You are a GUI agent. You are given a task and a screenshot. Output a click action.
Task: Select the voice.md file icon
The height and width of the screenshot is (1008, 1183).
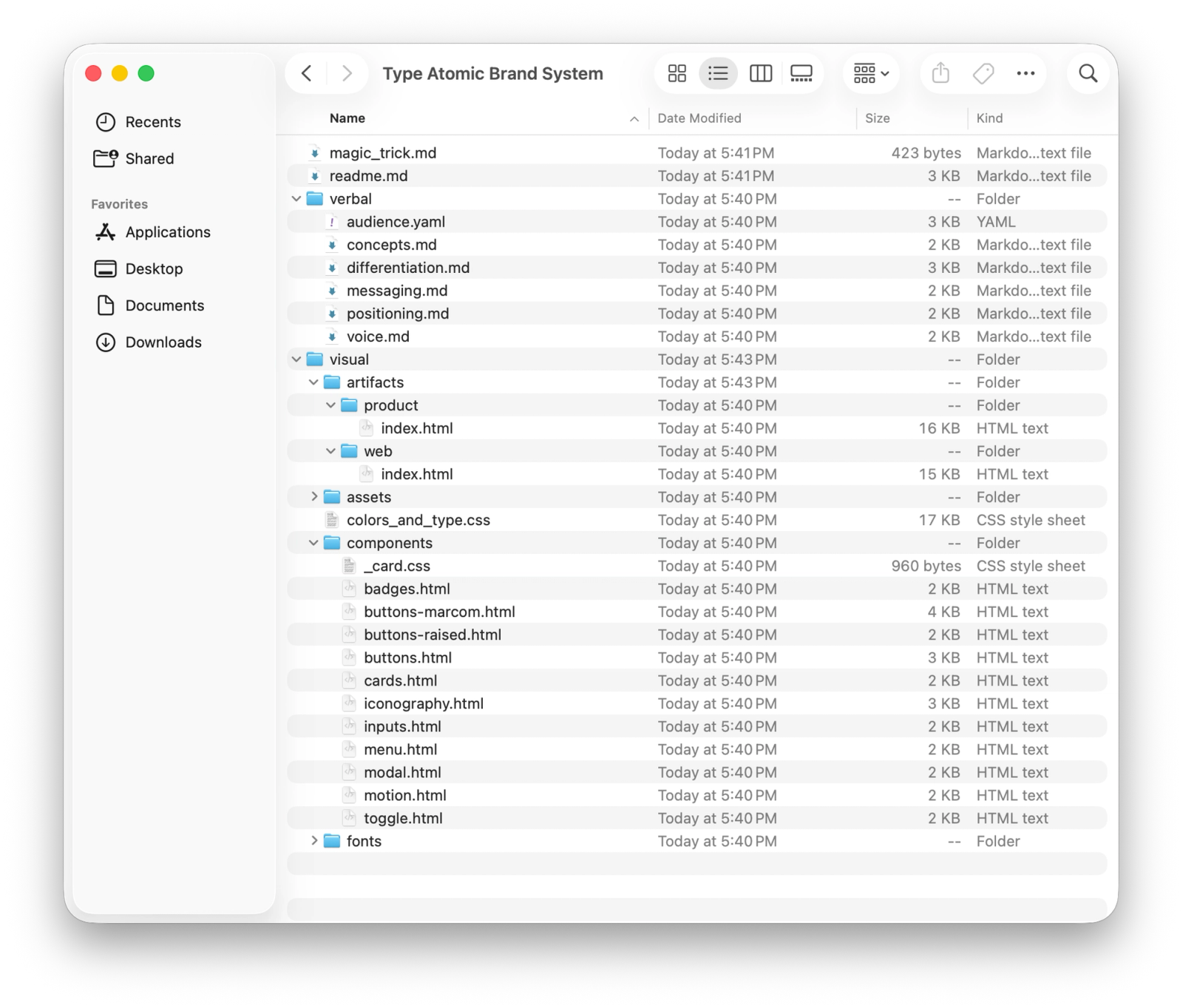pos(332,336)
